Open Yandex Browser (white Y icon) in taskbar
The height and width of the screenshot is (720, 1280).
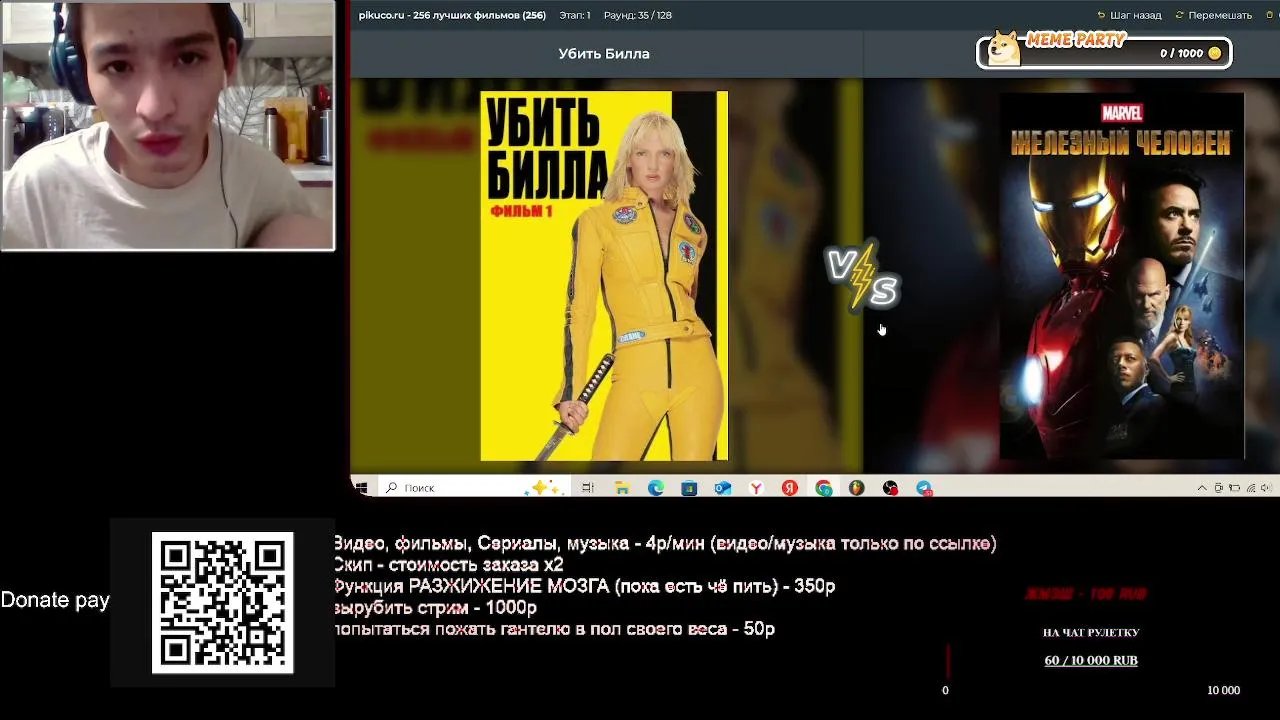756,487
